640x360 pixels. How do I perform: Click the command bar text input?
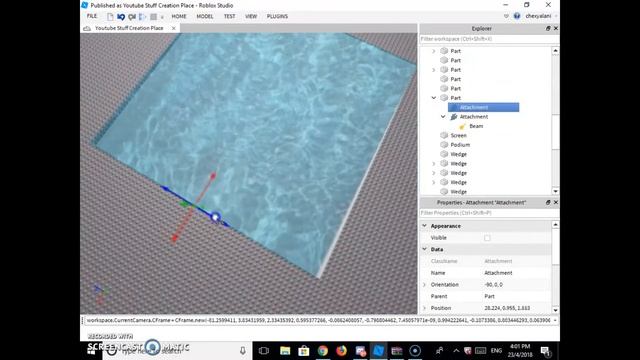(x=318, y=320)
